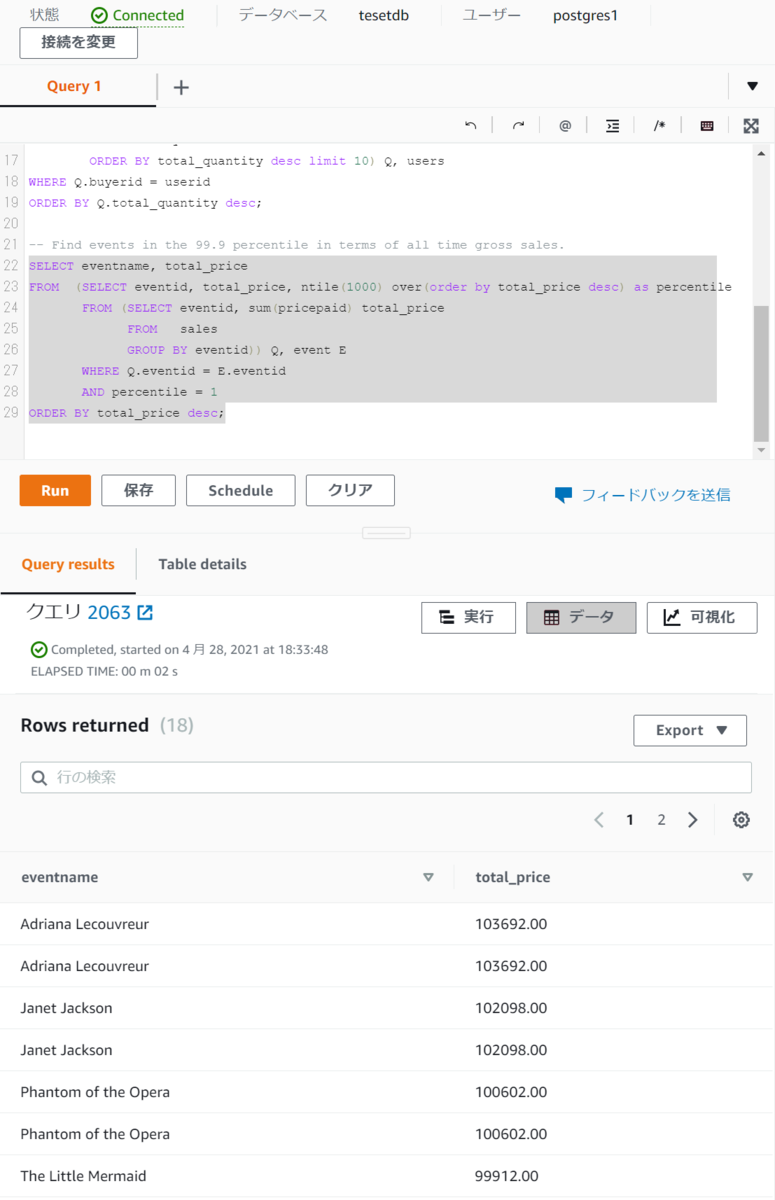
Task: Sort by eventname column arrow
Action: pos(428,877)
